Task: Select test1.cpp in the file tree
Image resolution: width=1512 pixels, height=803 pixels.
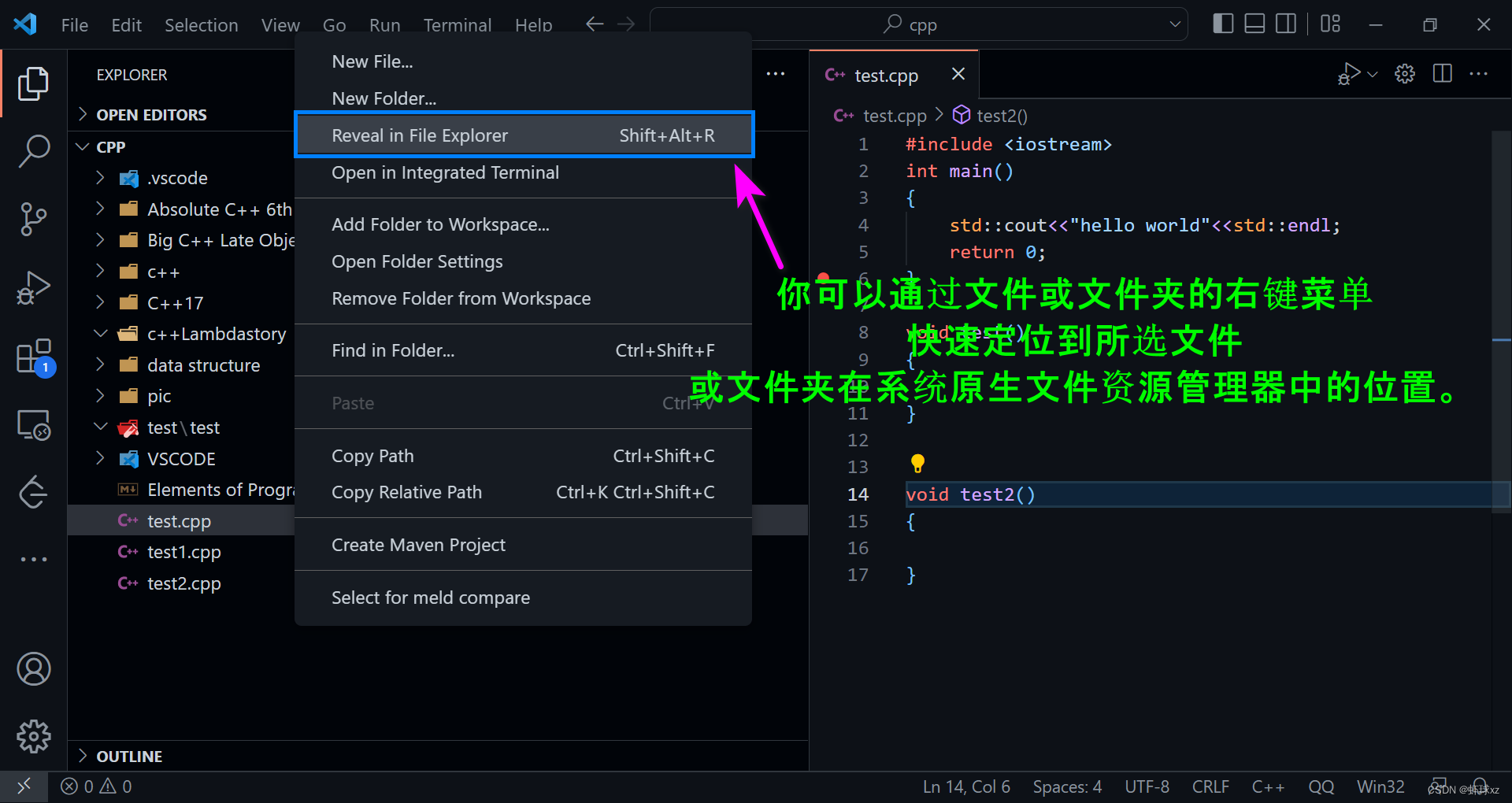Action: click(184, 552)
